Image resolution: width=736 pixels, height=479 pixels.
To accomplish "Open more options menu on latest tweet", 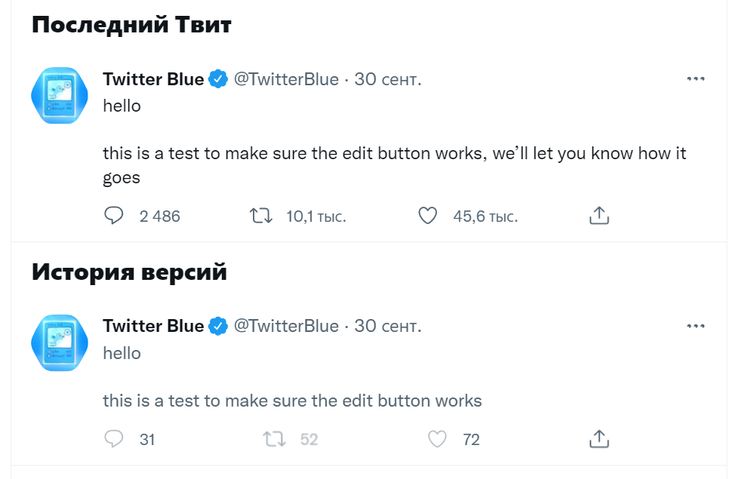I will pos(696,79).
